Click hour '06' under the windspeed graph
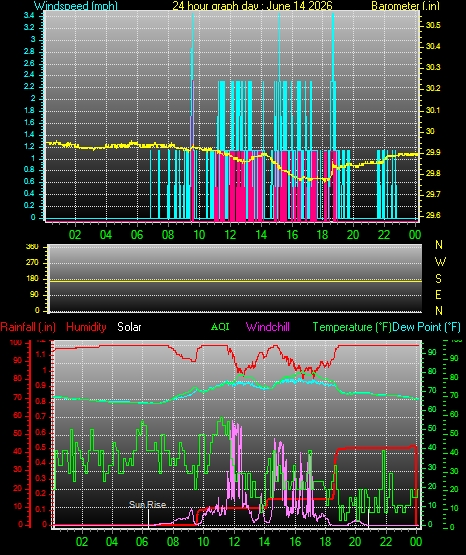This screenshot has width=466, height=555. pyautogui.click(x=137, y=234)
